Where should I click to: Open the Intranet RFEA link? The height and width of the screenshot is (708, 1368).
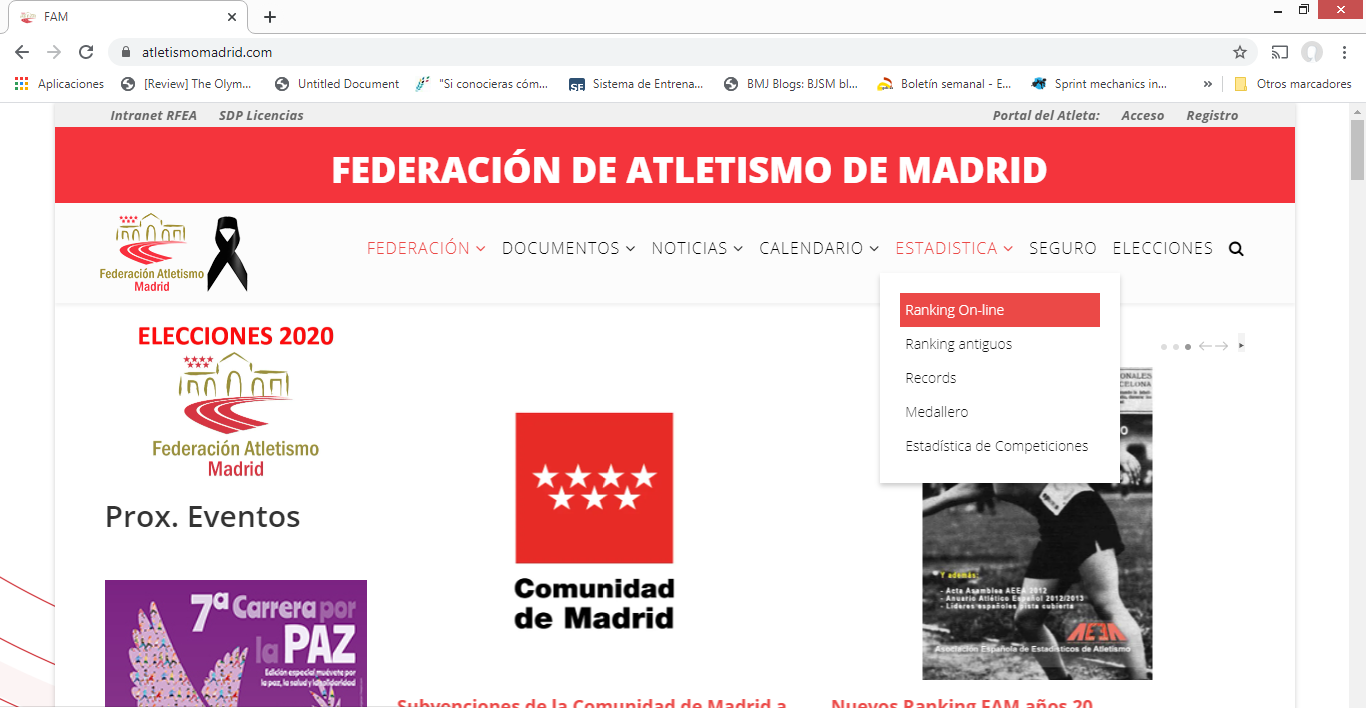point(152,116)
